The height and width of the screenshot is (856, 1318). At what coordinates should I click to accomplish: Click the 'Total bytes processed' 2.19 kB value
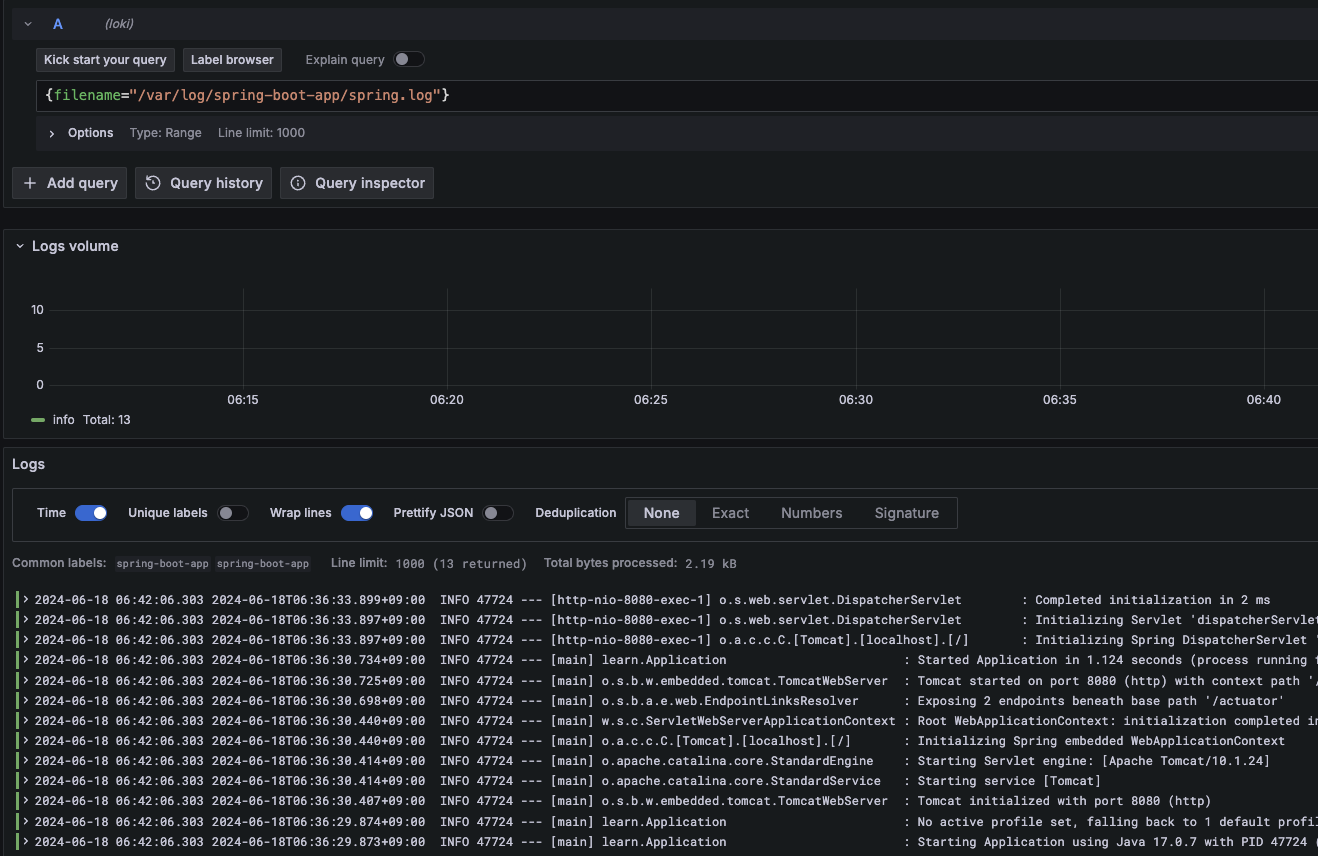click(711, 564)
